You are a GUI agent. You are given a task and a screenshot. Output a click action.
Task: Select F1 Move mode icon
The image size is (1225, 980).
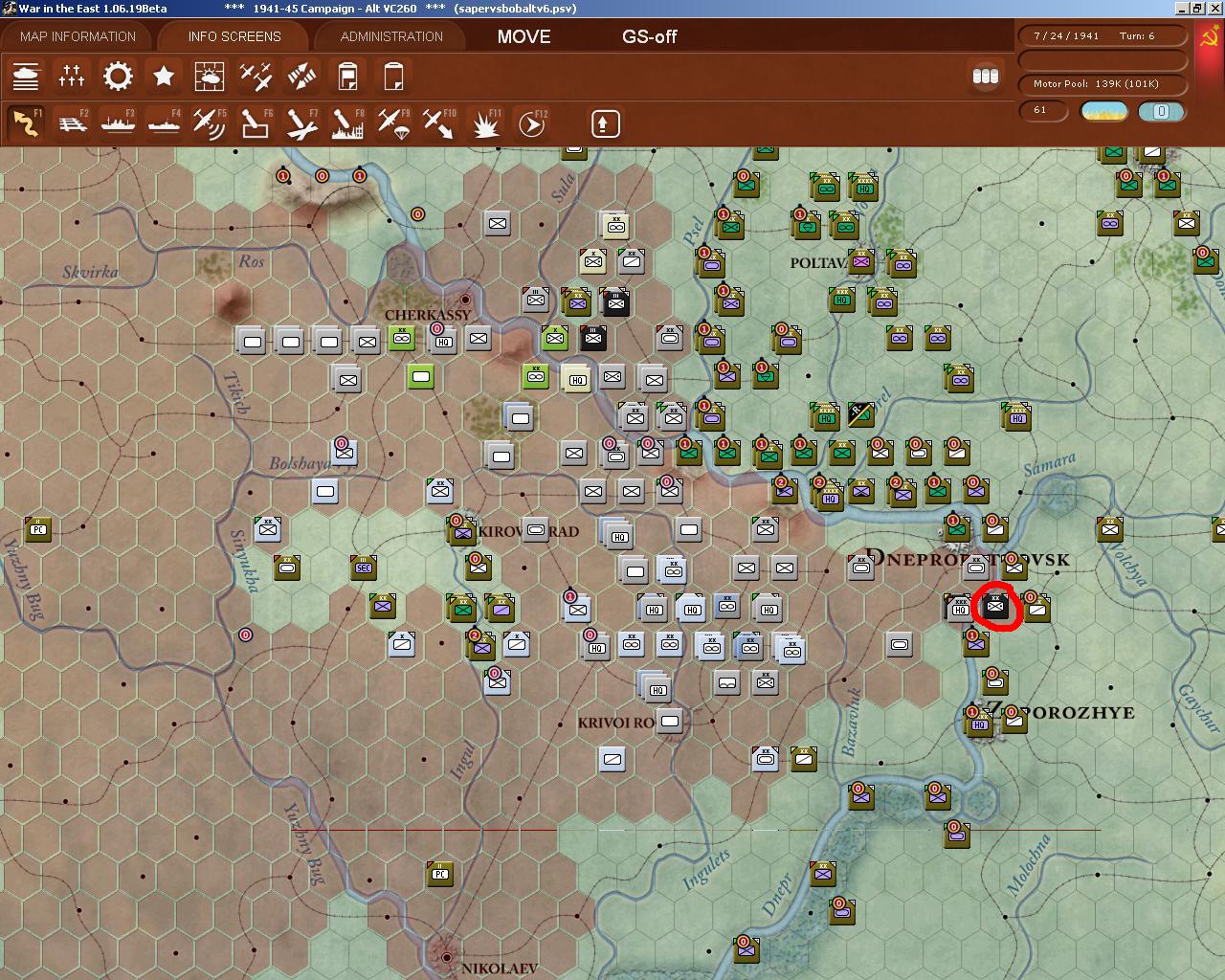(26, 123)
